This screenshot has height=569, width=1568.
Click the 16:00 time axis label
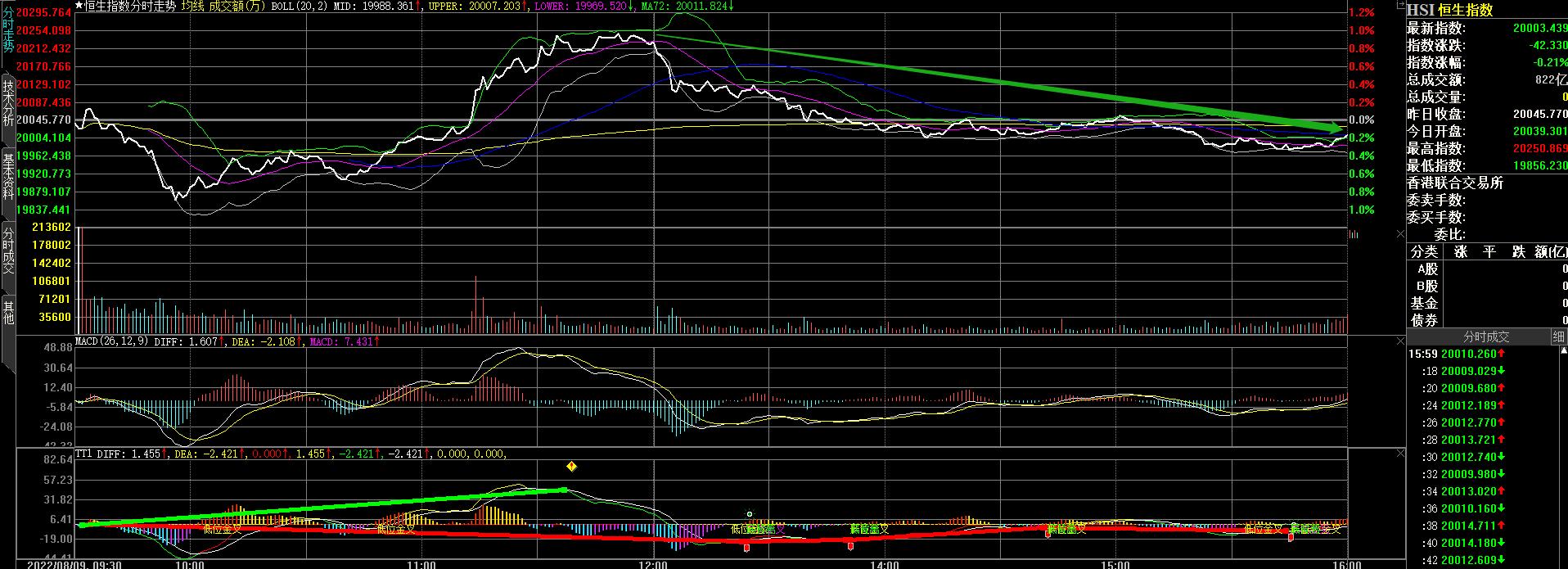tap(1347, 564)
